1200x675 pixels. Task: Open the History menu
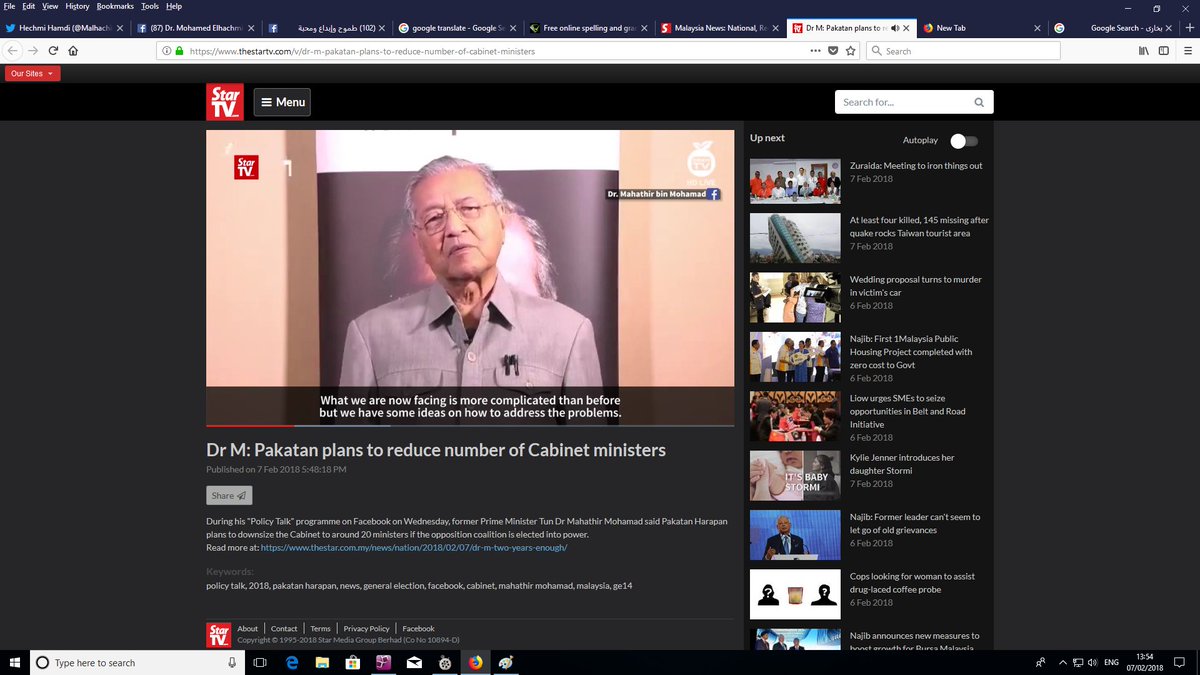(77, 6)
